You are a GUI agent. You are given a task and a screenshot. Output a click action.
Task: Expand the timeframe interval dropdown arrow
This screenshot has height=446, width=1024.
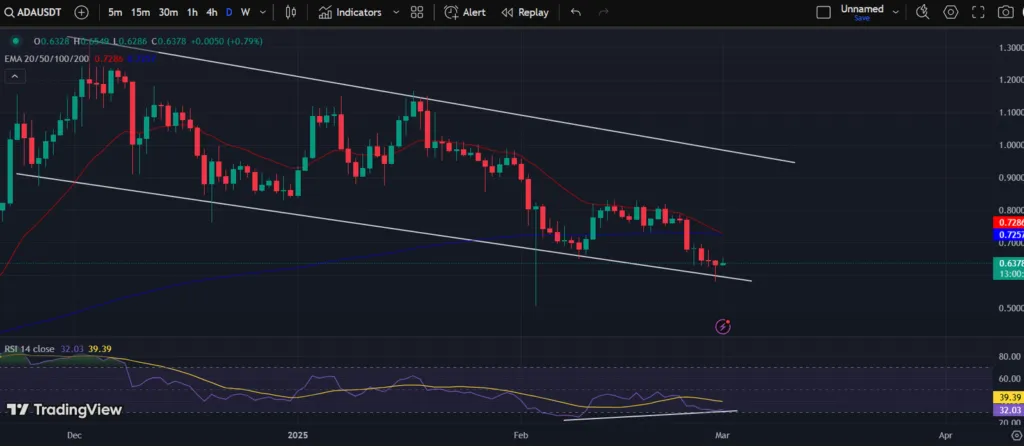tap(263, 12)
